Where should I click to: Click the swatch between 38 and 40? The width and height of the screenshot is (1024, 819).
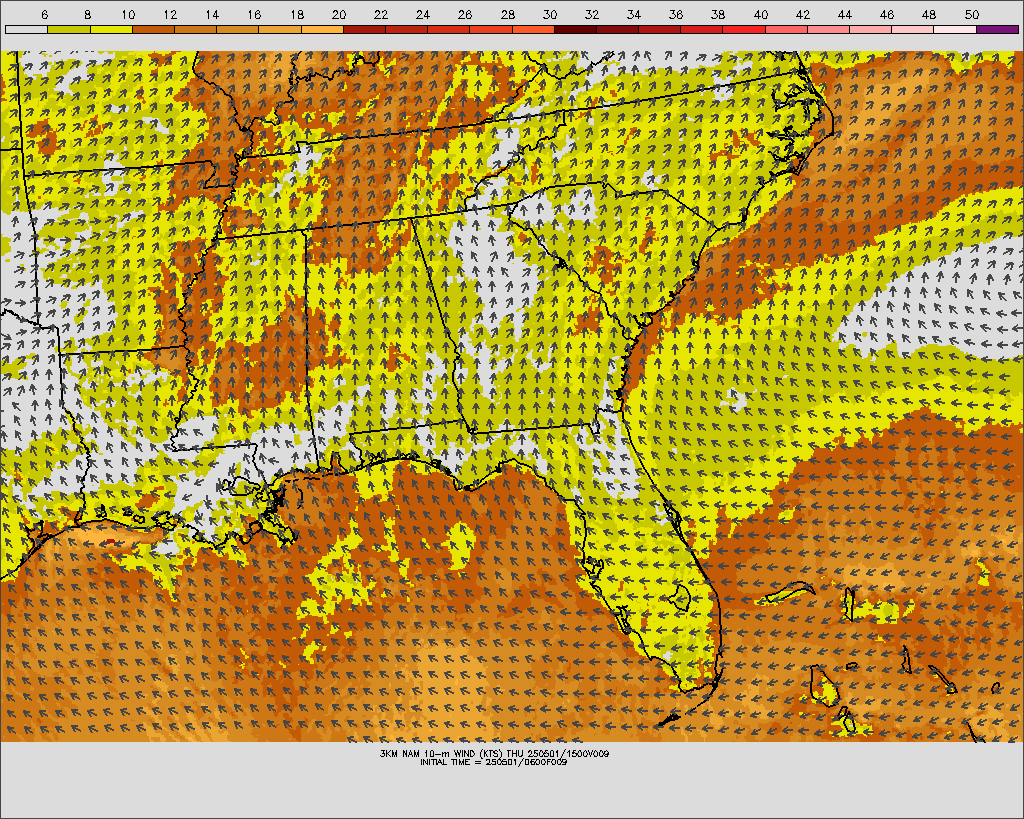[744, 29]
